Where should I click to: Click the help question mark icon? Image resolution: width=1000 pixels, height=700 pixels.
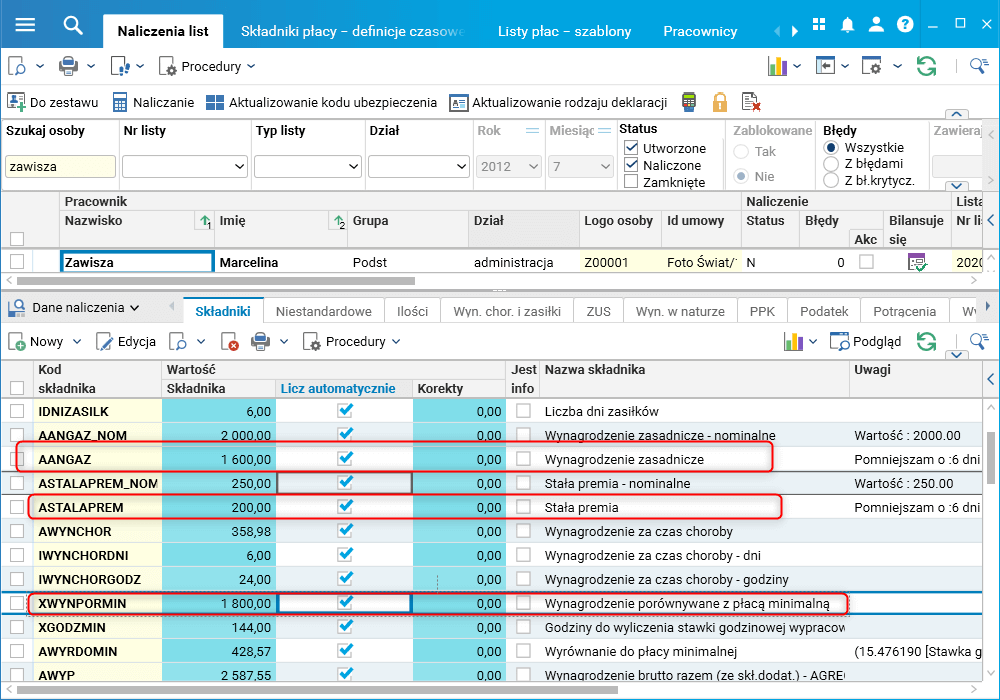point(905,24)
